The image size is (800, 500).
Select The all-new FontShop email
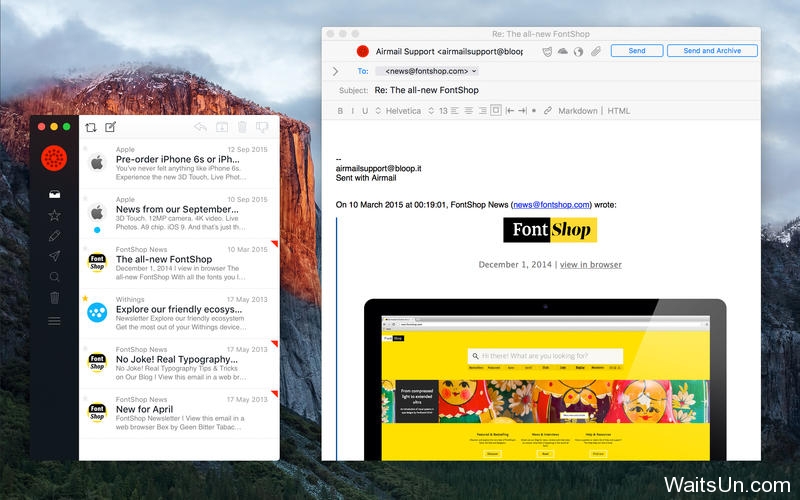[179, 263]
